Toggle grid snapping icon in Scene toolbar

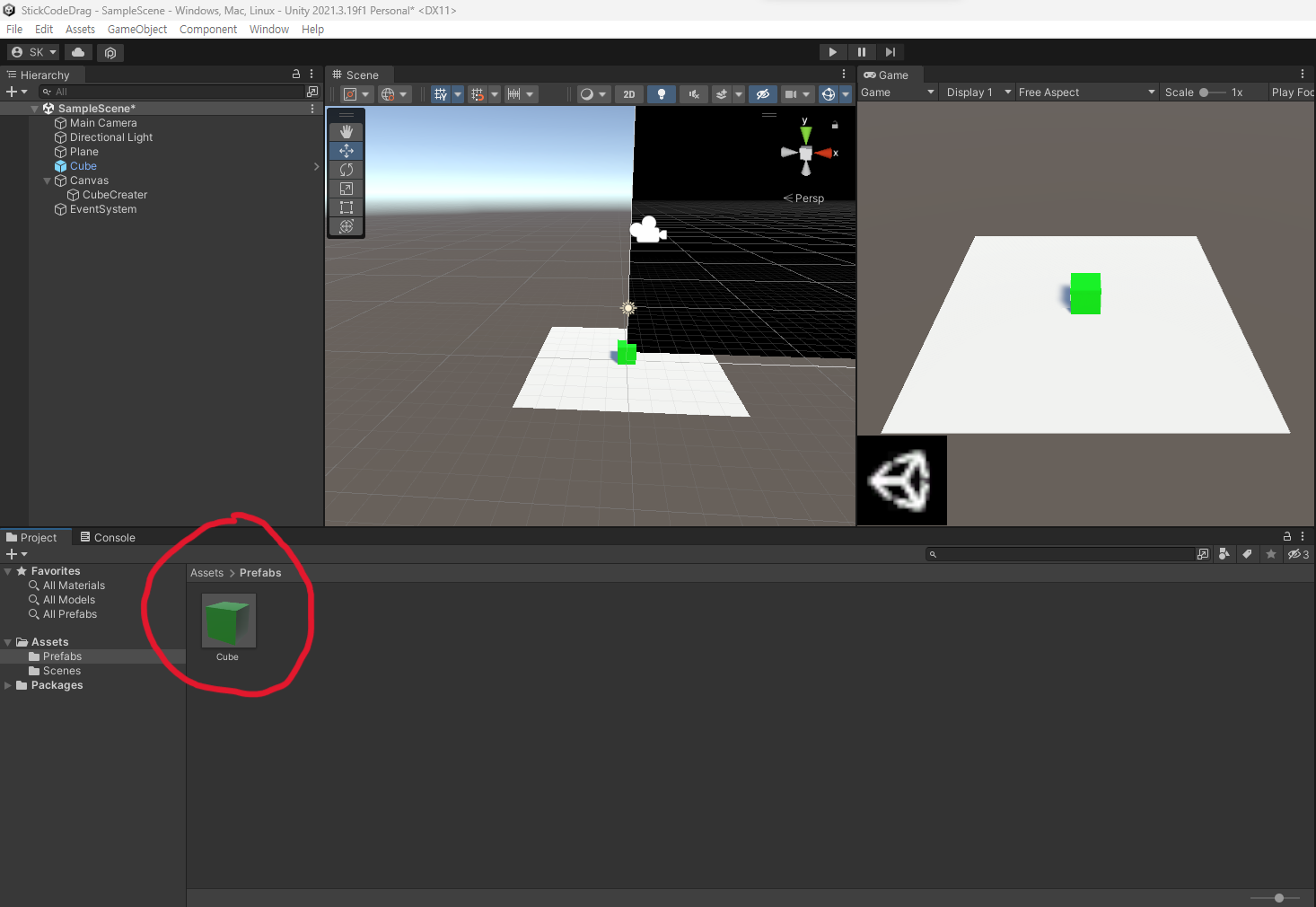477,93
